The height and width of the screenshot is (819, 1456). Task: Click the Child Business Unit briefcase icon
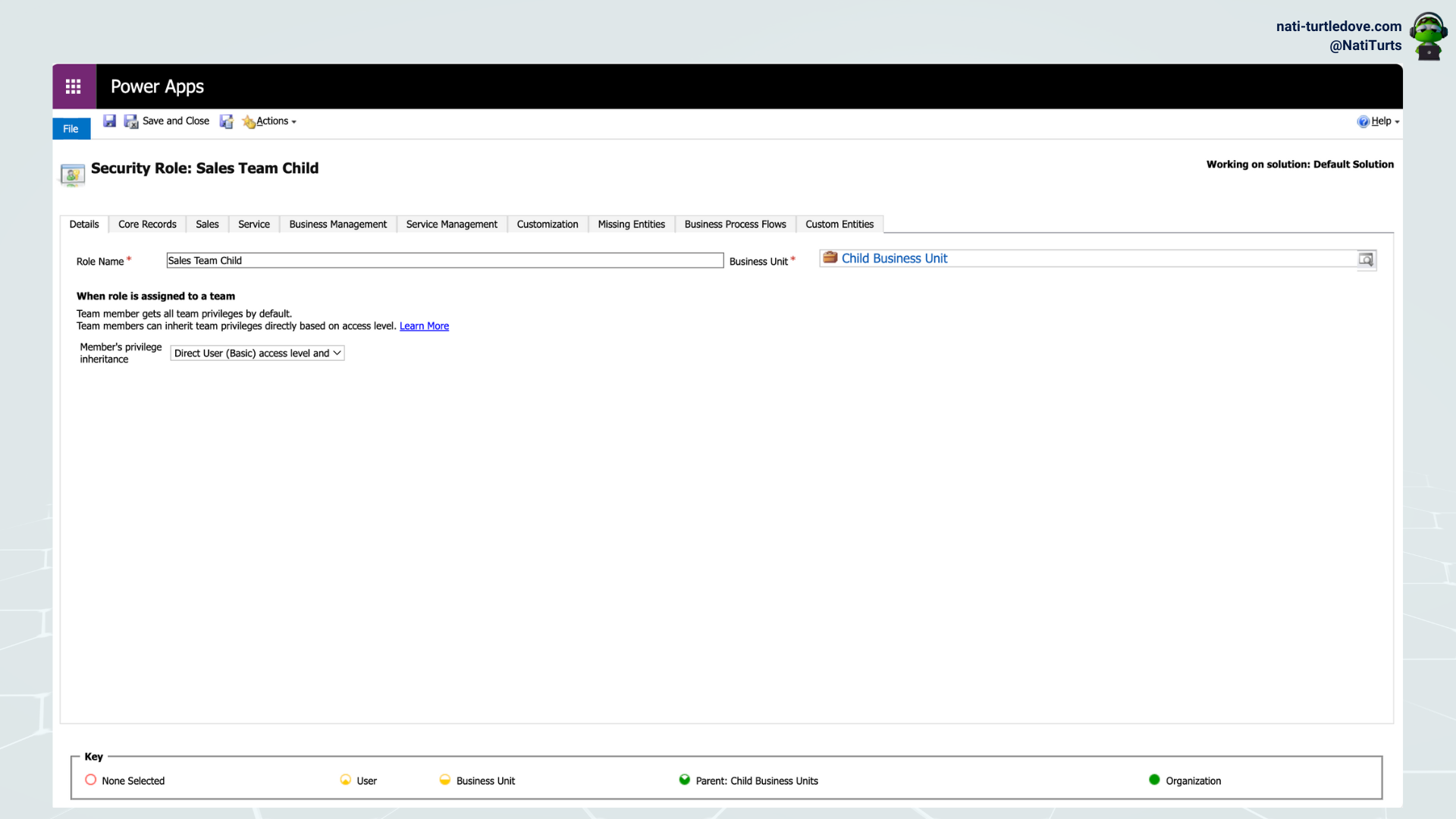(830, 258)
